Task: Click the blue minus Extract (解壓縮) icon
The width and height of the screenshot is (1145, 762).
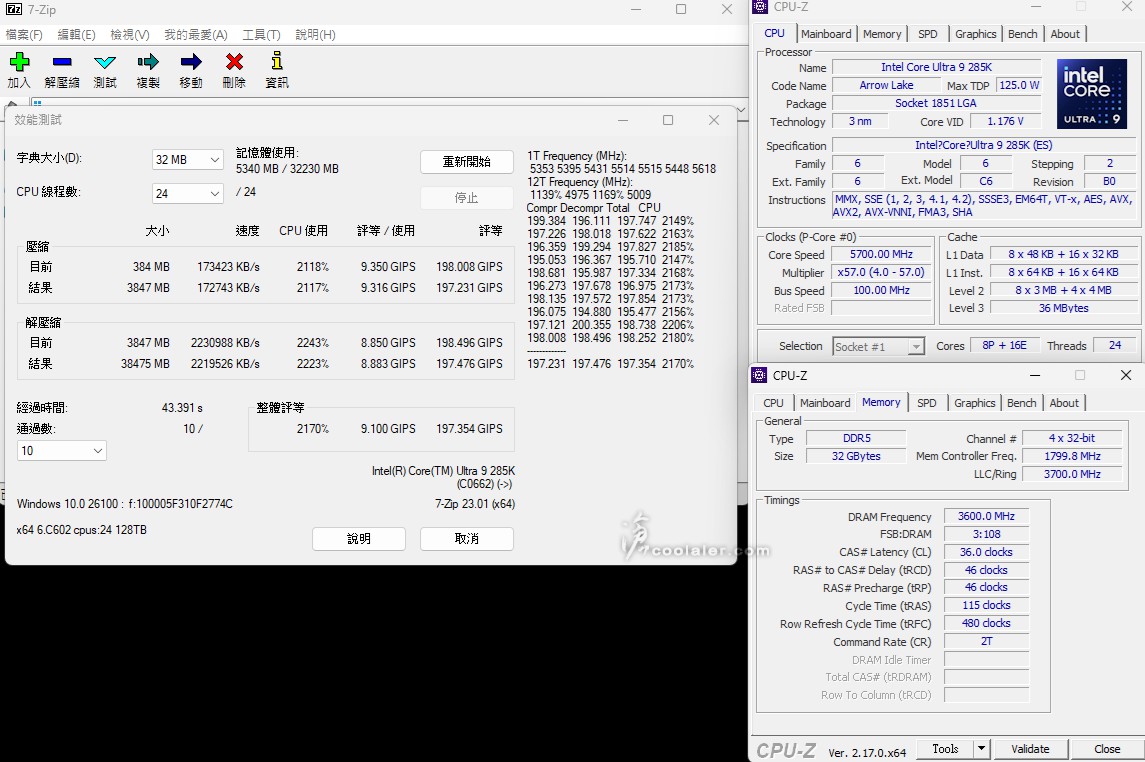Action: coord(62,63)
